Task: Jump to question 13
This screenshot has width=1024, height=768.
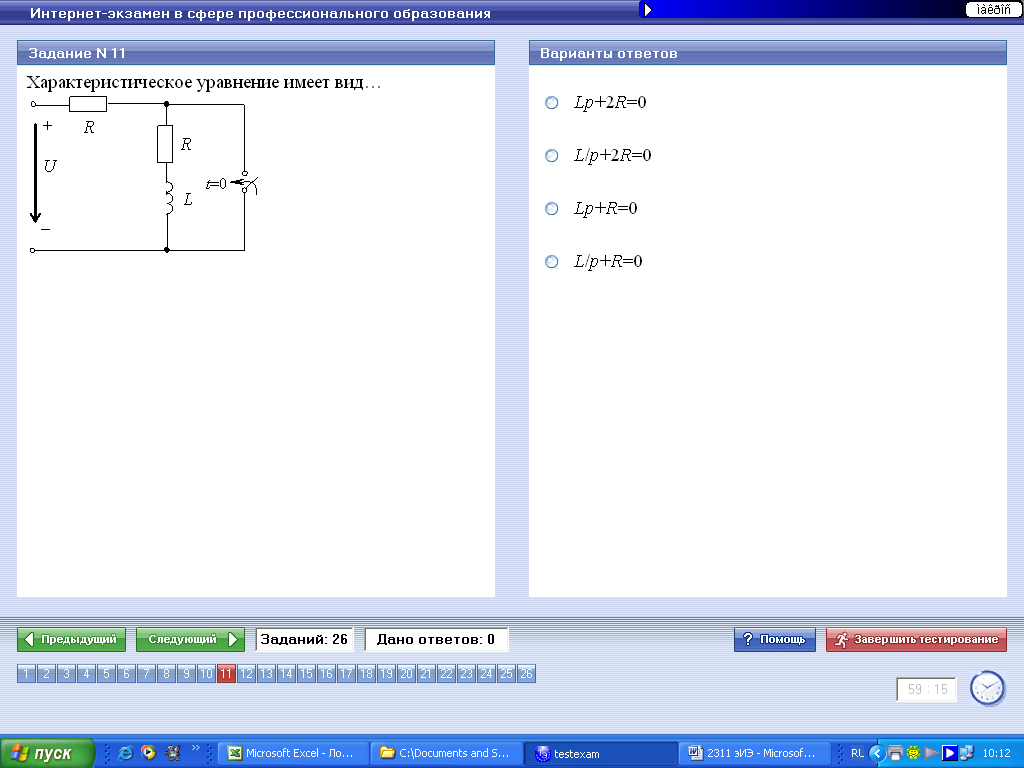Action: [x=266, y=673]
